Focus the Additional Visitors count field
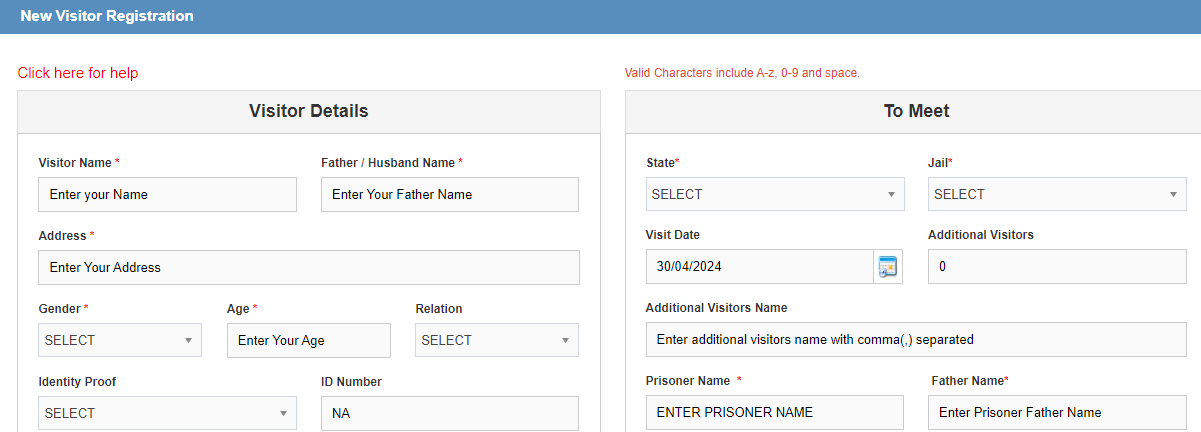The height and width of the screenshot is (432, 1201). tap(1058, 267)
